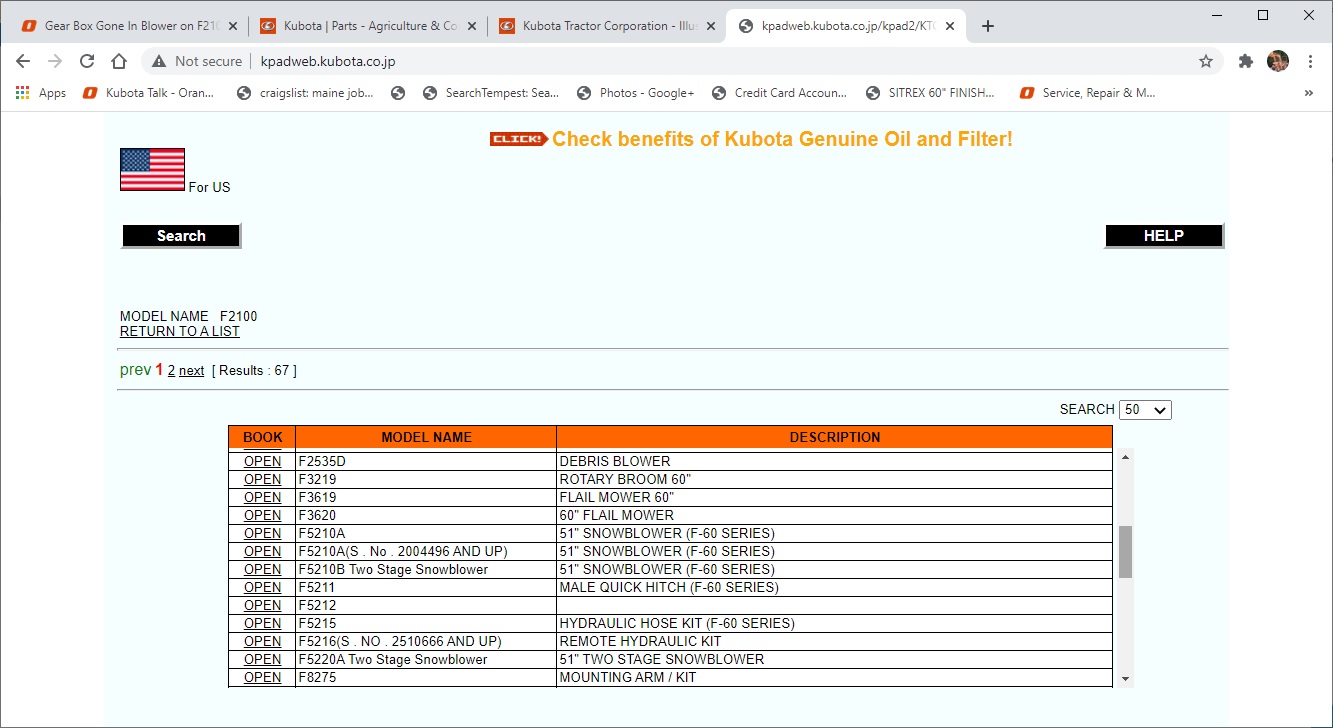Open book for F2535D Debris Blower
Screen dimensions: 1333x728
pos(263,461)
